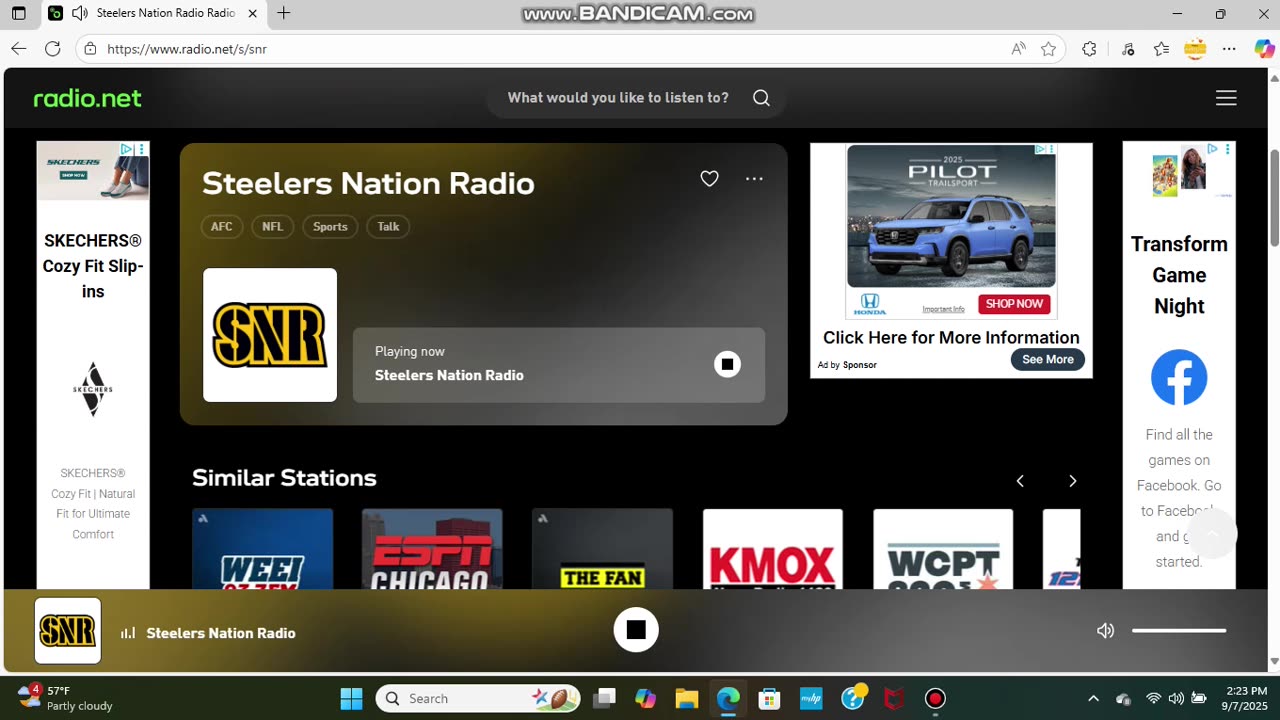The image size is (1280, 720).
Task: Click the 'SHOP NOW' button in Honda ad
Action: click(1014, 304)
